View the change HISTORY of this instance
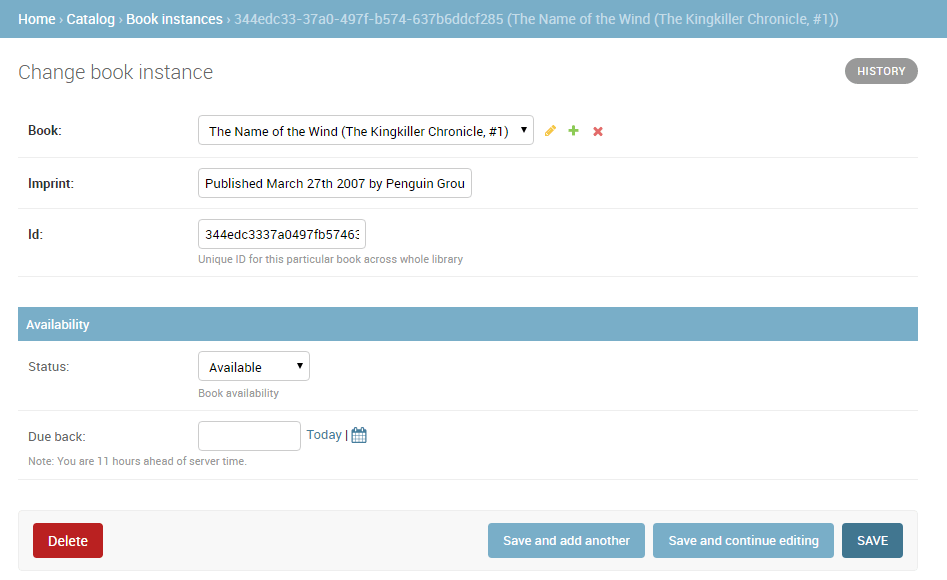947x580 pixels. (x=880, y=70)
